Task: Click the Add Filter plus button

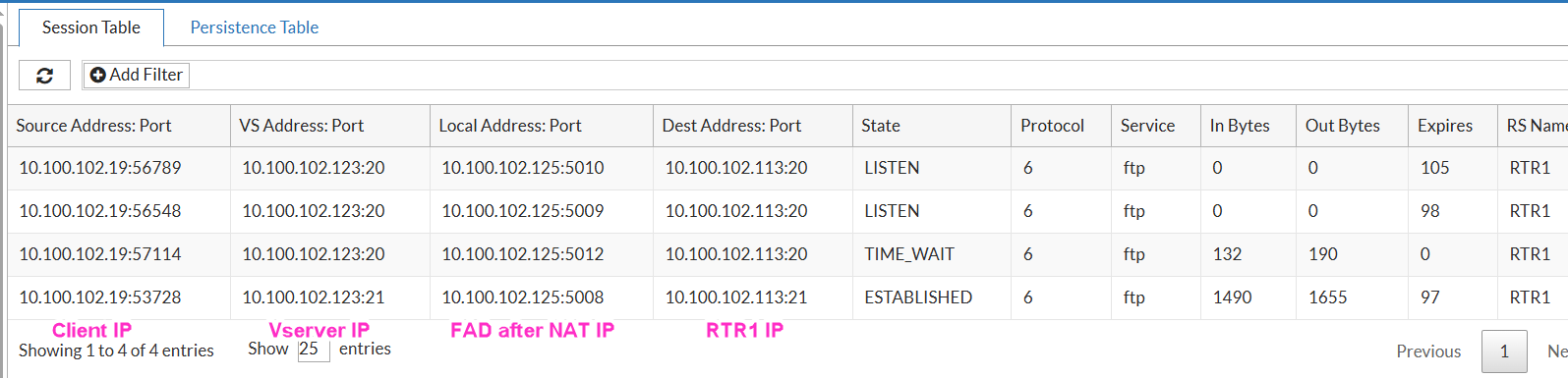Action: (x=137, y=76)
